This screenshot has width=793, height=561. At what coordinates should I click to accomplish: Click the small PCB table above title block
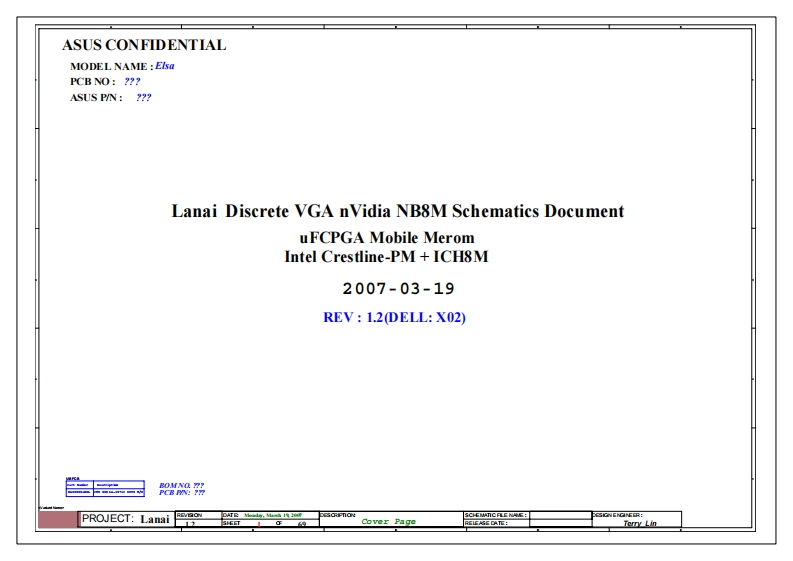[105, 489]
